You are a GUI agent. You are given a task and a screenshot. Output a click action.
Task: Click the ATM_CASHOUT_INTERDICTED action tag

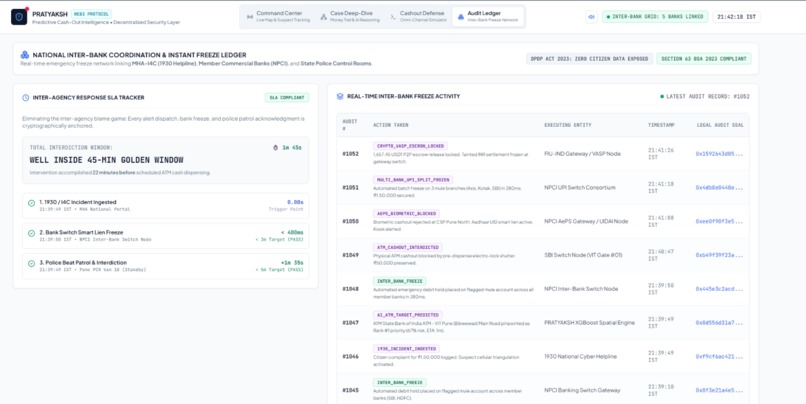(x=408, y=247)
